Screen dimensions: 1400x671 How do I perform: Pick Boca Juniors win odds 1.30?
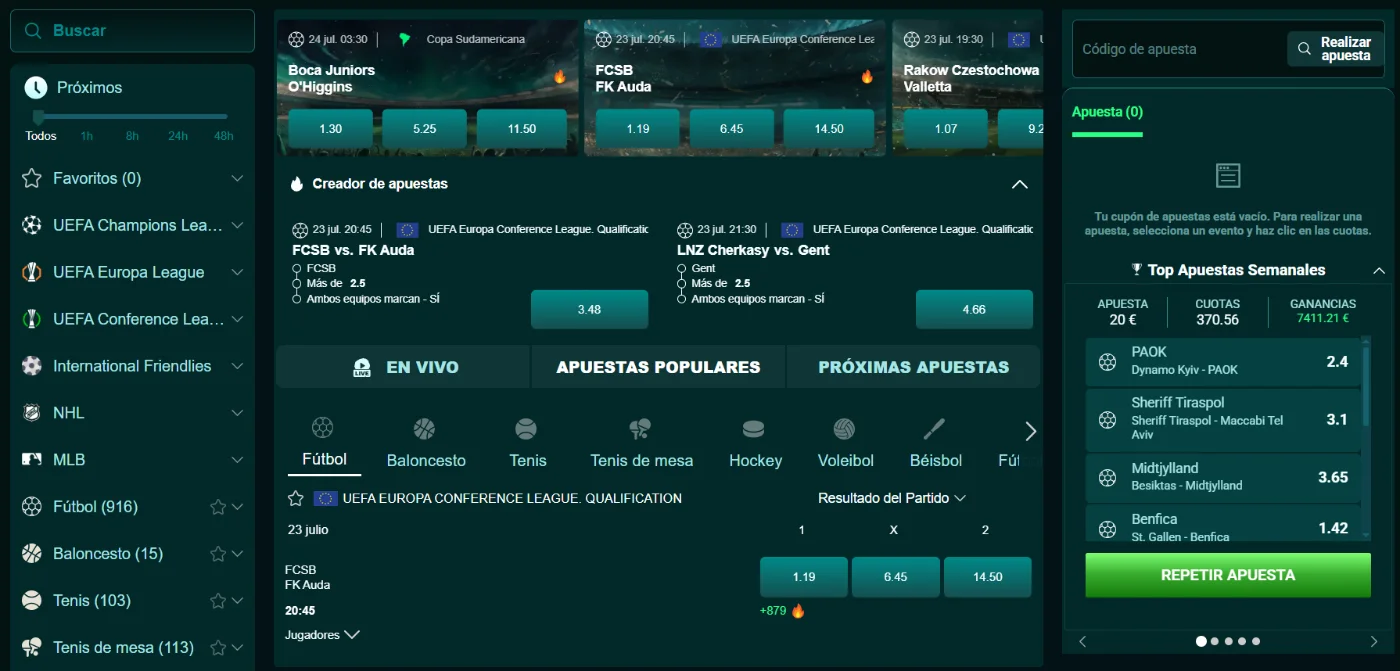pos(330,129)
